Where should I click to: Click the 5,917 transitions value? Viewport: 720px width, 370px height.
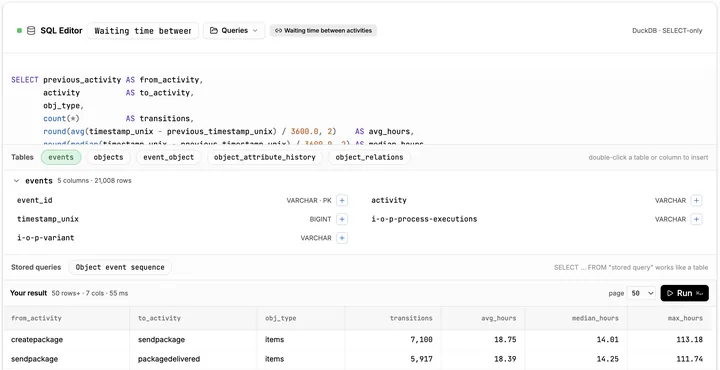coord(422,359)
